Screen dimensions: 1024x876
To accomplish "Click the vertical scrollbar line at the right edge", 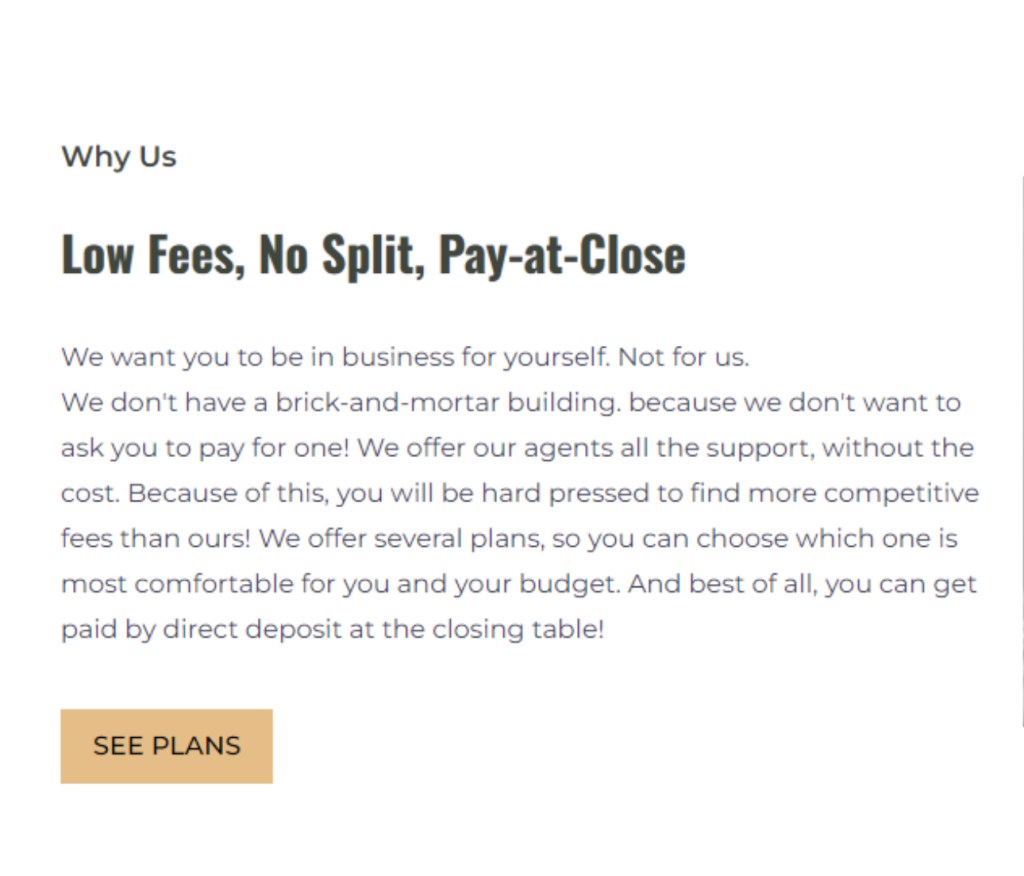I will [x=1022, y=450].
